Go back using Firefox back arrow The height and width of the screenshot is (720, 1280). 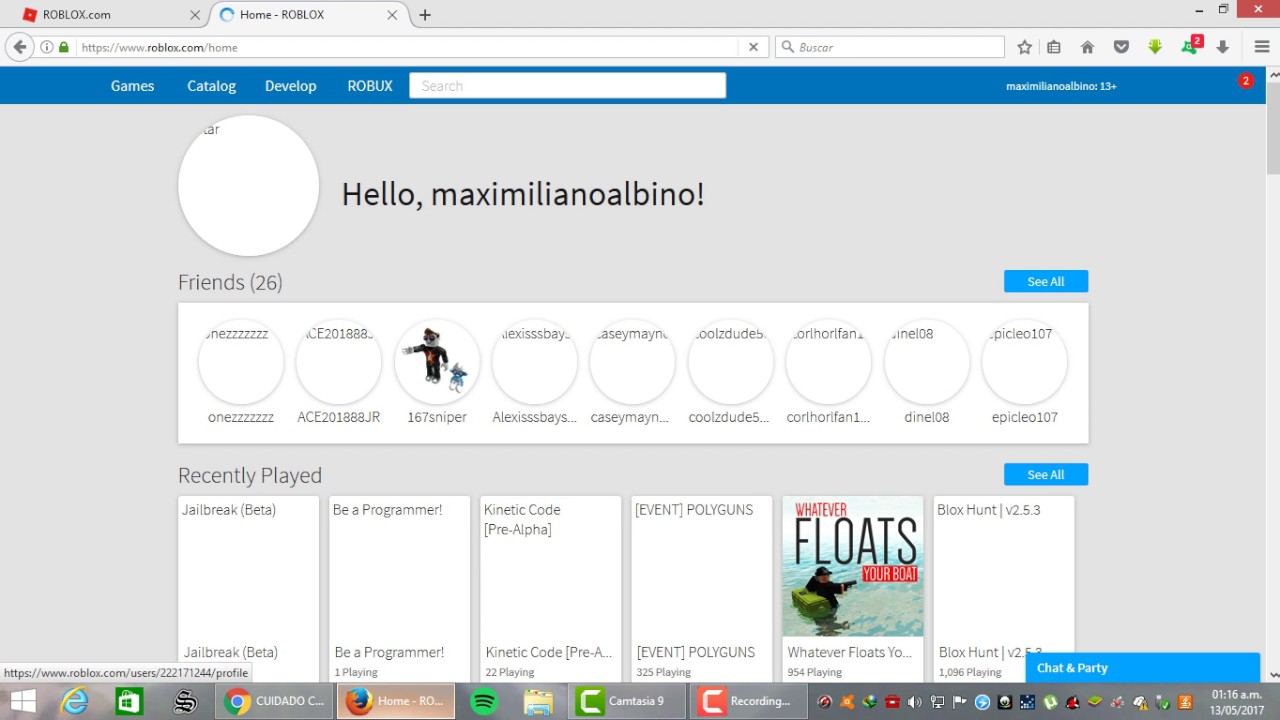(19, 47)
